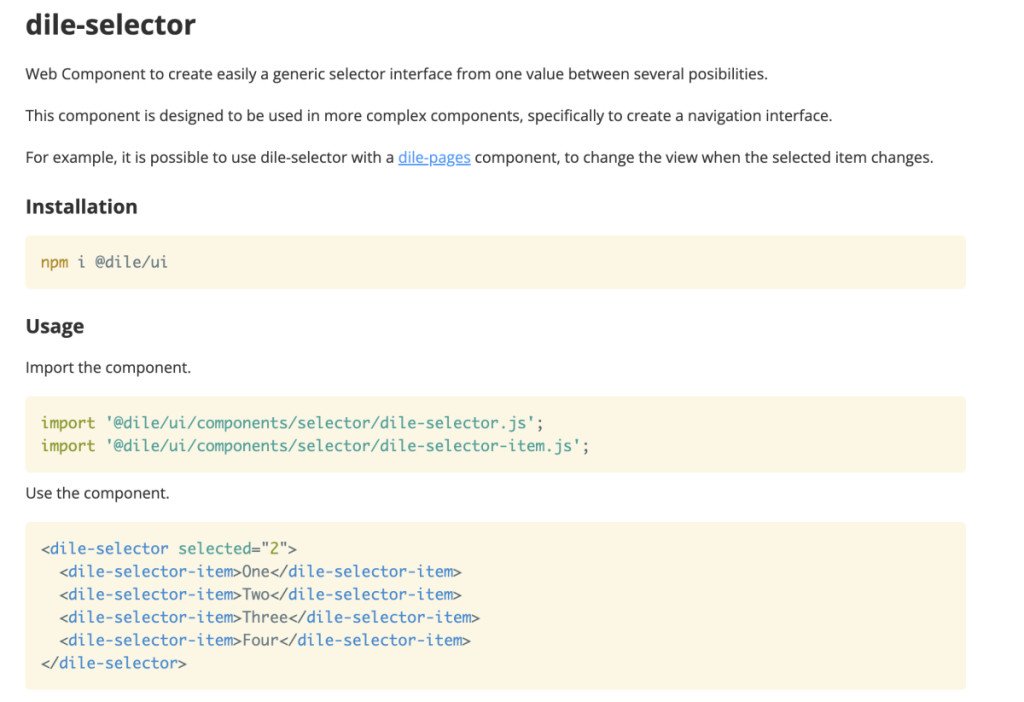Click the dile-selector.js import line
This screenshot has height=702, width=1024.
pyautogui.click(x=292, y=423)
